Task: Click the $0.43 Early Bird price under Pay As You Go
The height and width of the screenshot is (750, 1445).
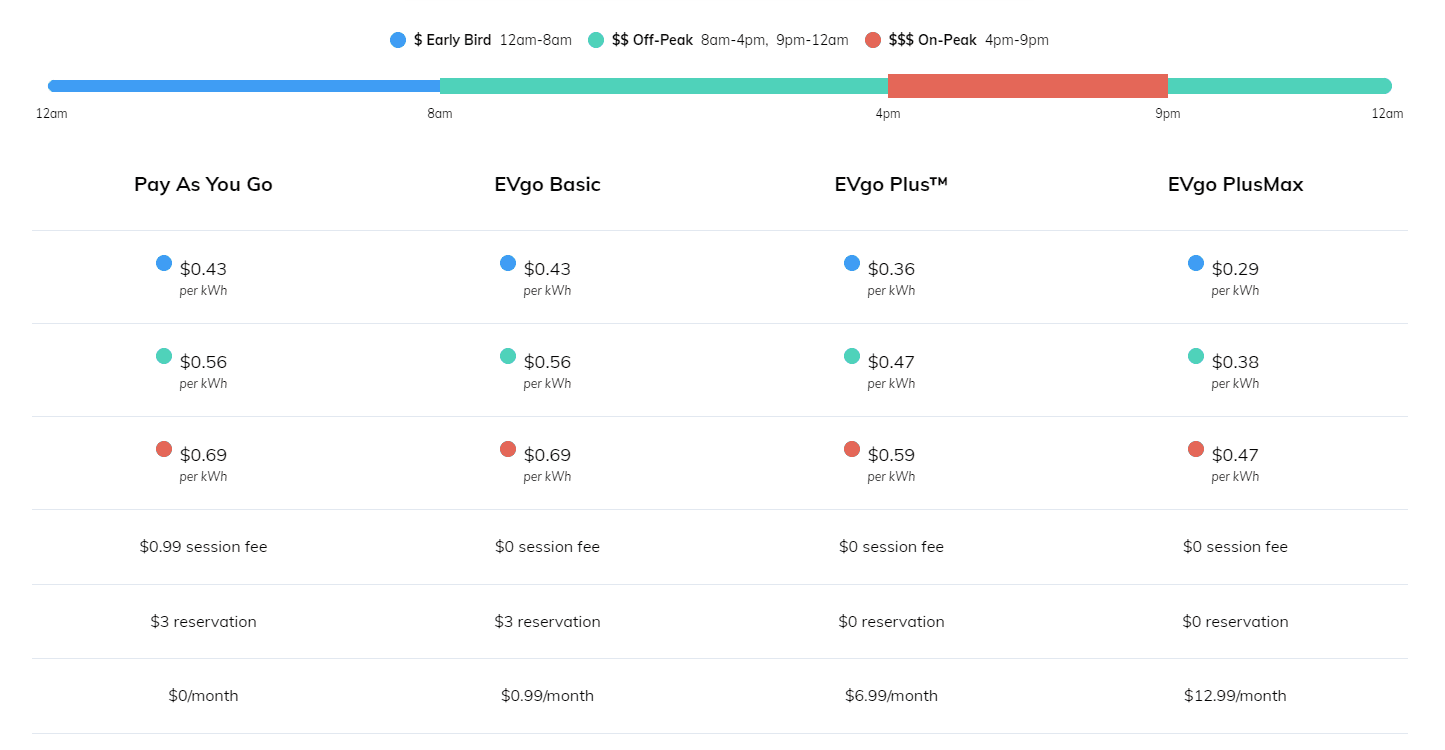Action: click(203, 269)
